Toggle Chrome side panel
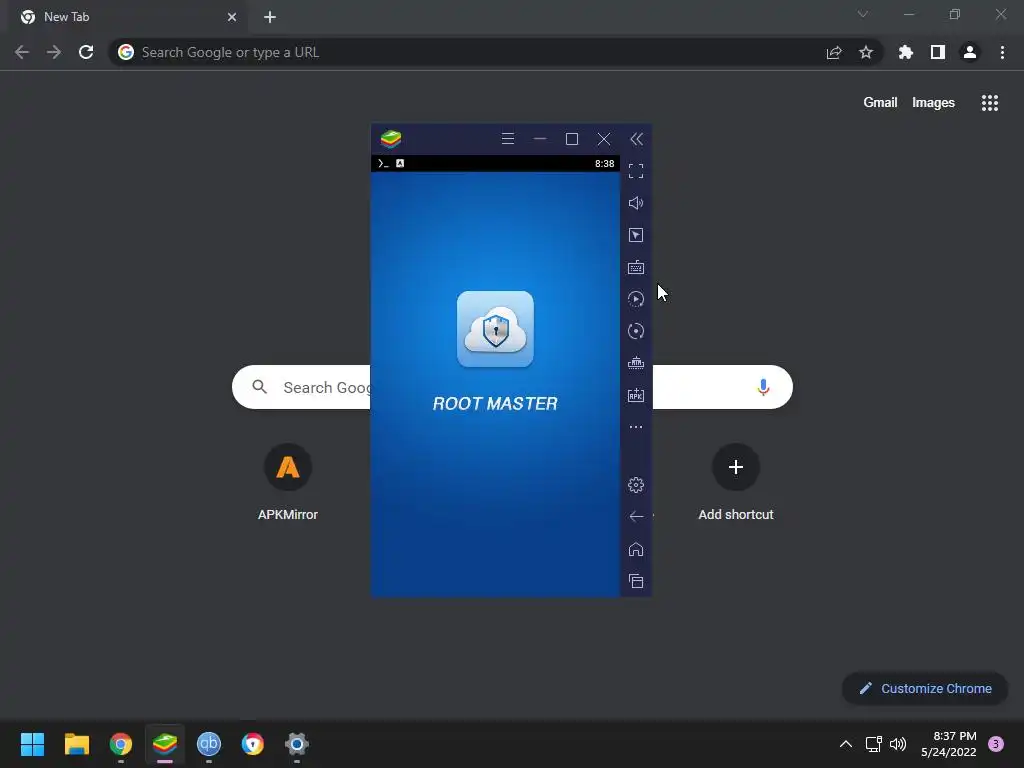This screenshot has height=768, width=1024. [x=937, y=52]
